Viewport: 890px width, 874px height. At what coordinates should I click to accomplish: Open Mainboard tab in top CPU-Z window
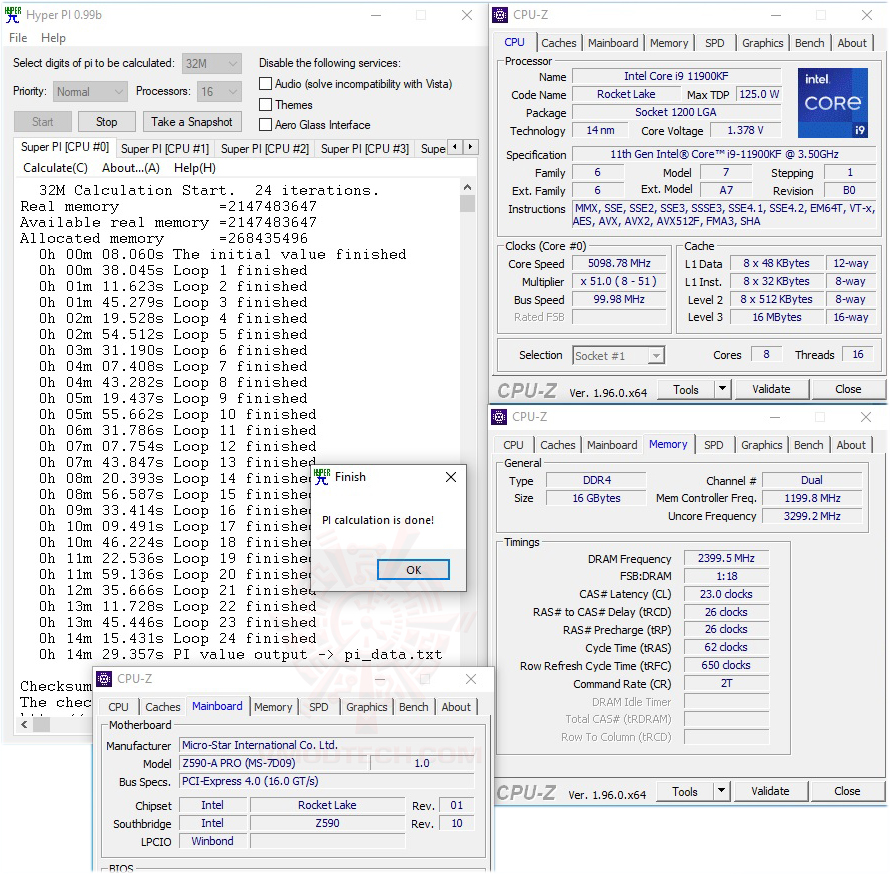613,43
